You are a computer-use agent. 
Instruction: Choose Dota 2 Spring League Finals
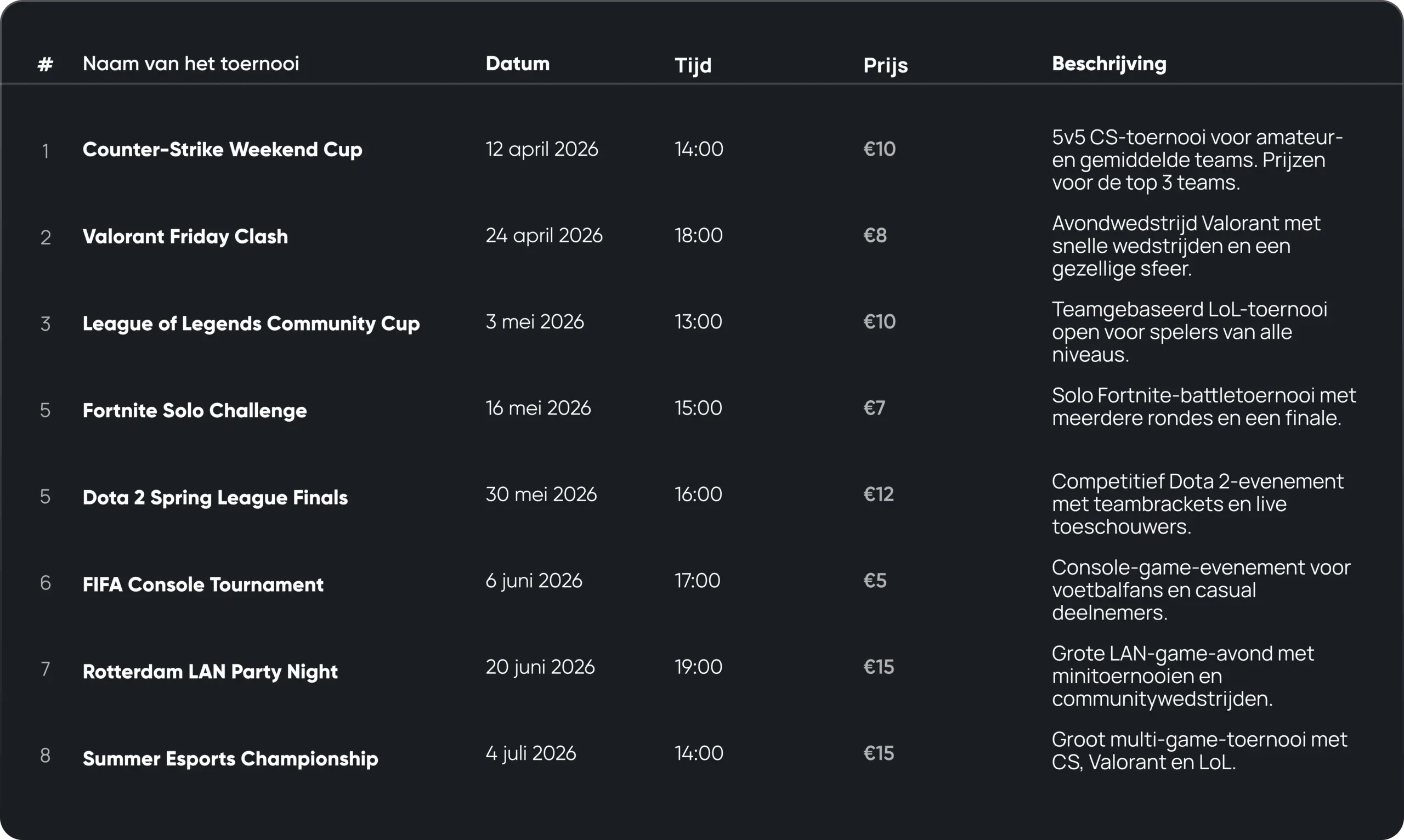[x=215, y=497]
